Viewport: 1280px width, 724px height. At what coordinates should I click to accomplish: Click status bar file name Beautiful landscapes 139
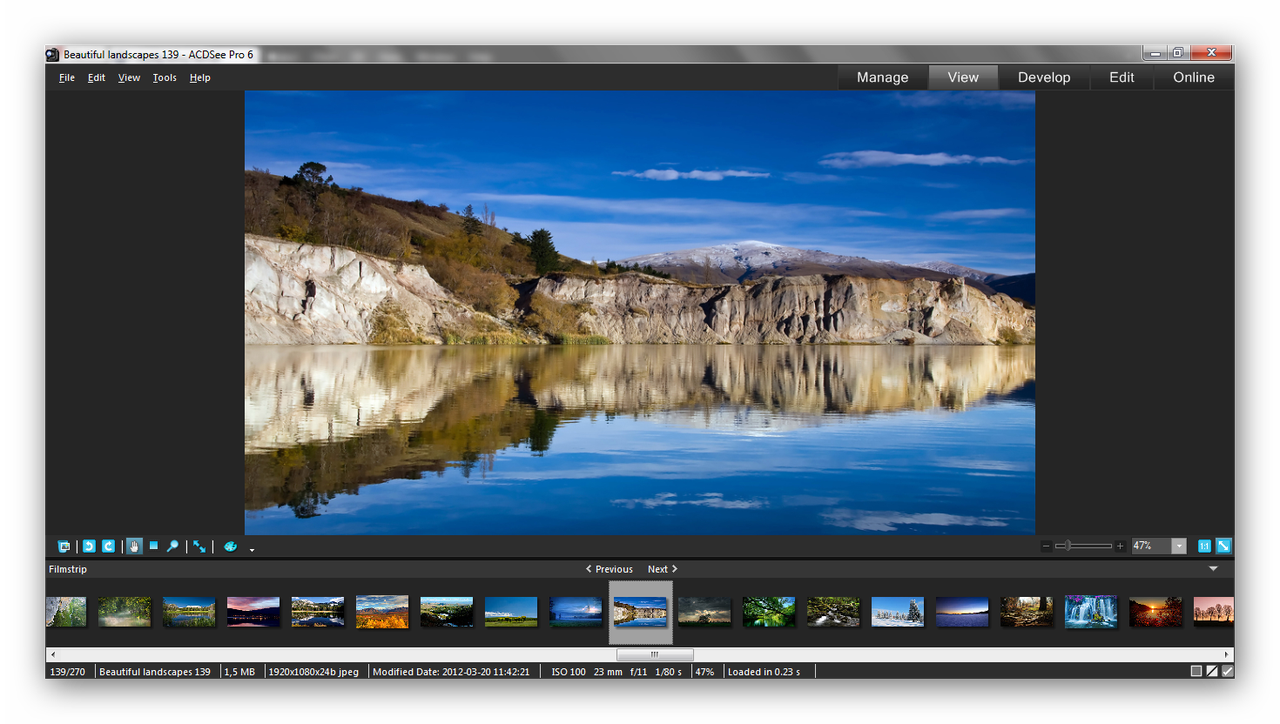coord(155,672)
